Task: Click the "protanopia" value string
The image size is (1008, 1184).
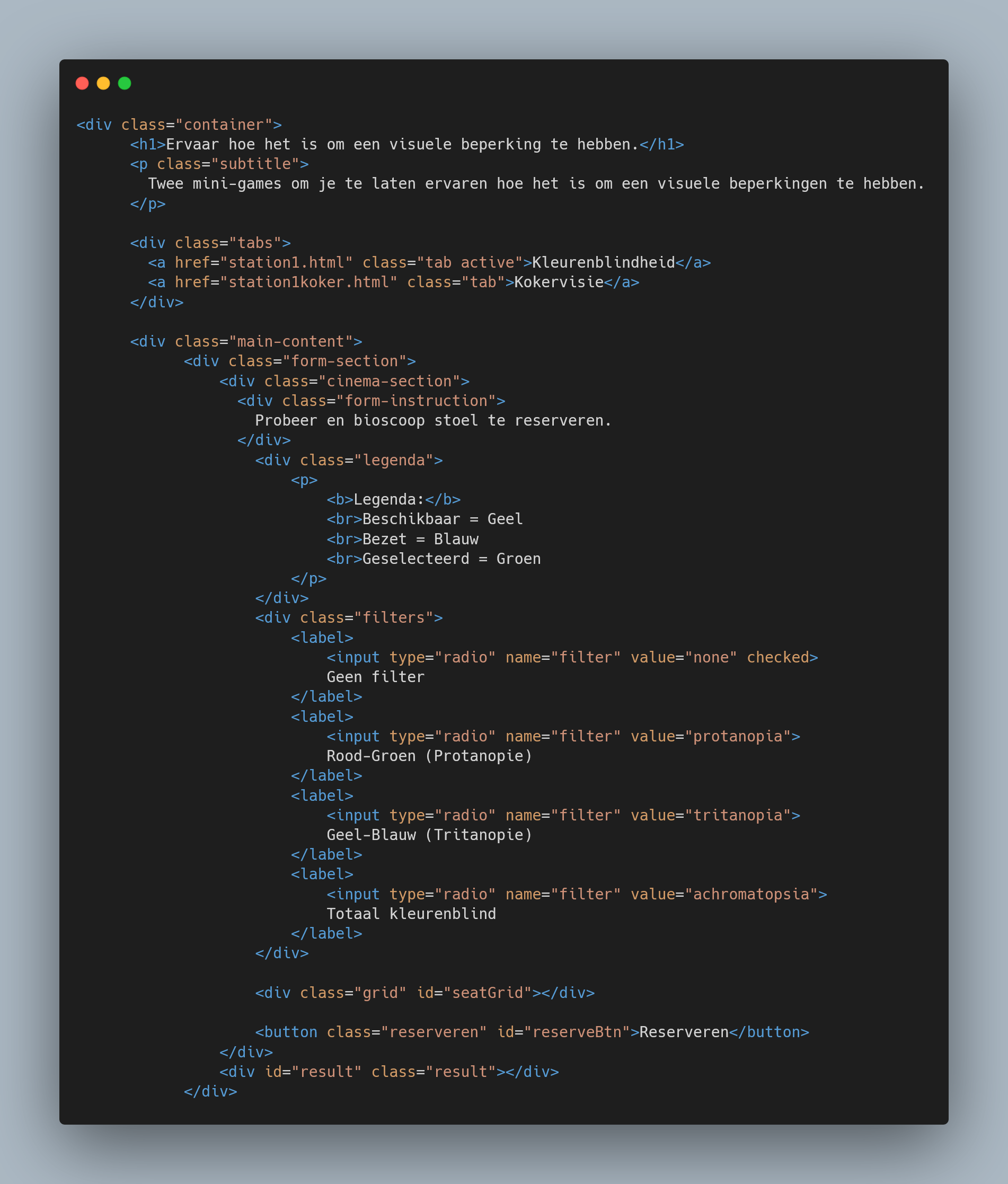Action: (738, 736)
